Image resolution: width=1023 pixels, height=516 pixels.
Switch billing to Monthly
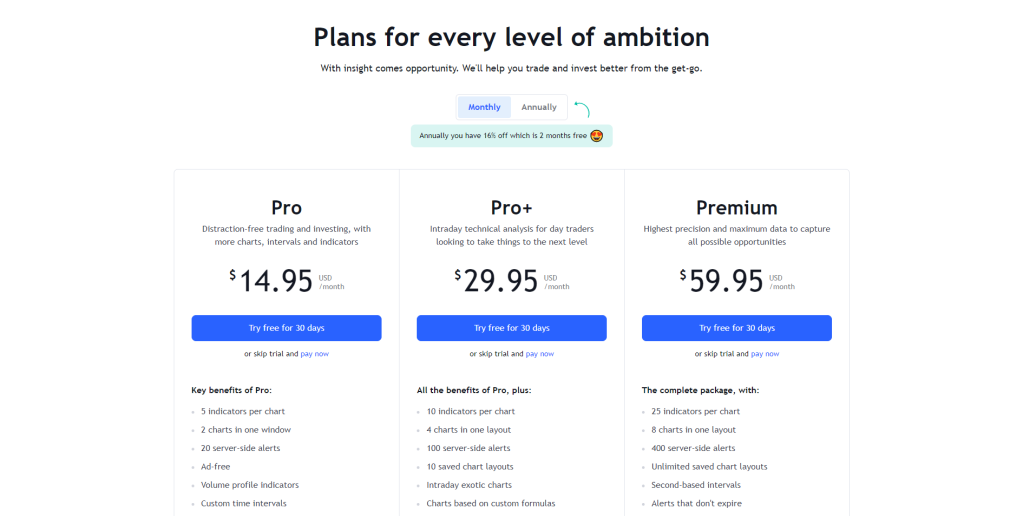484,107
